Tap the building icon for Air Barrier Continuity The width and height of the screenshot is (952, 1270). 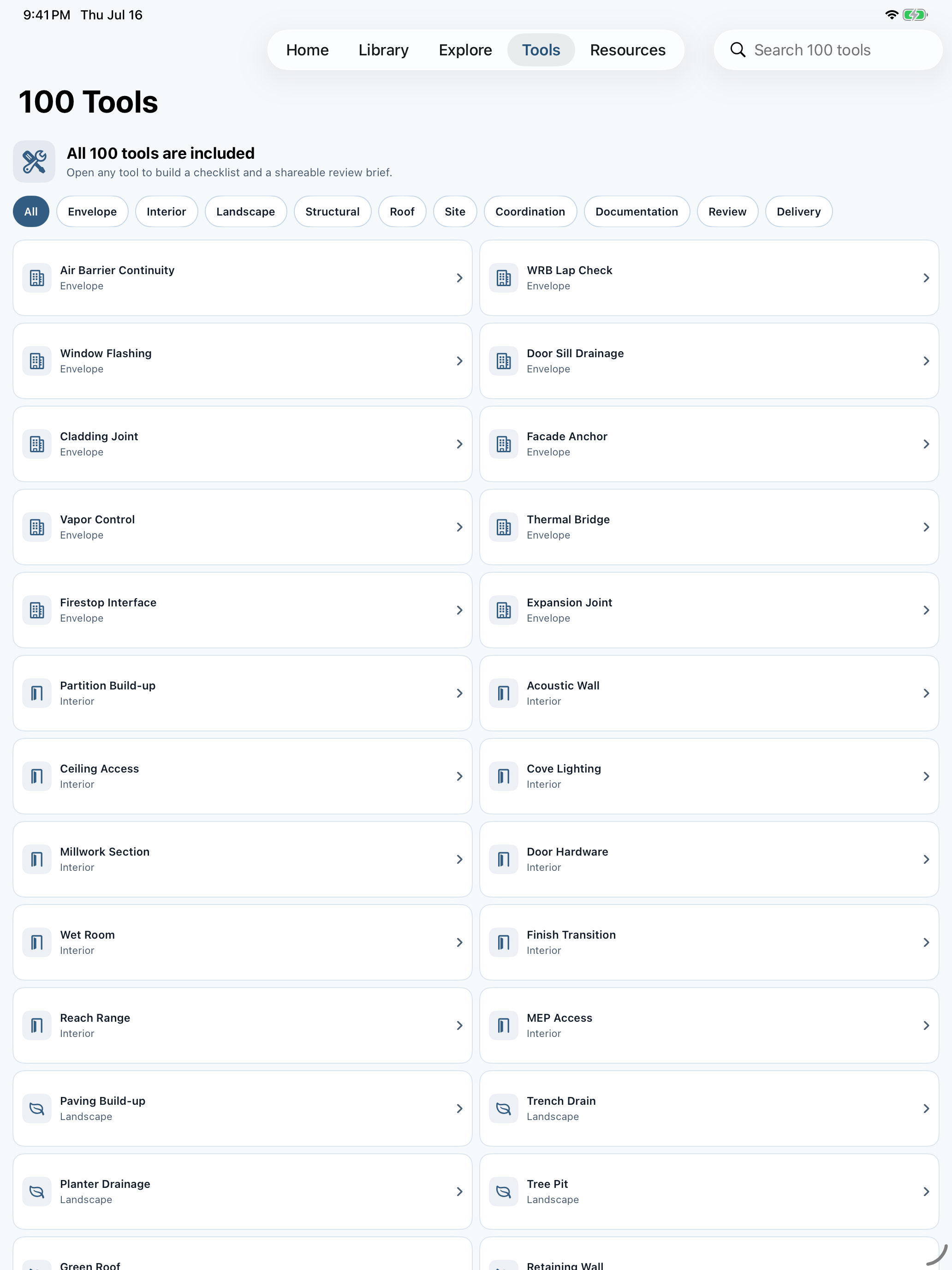point(37,278)
